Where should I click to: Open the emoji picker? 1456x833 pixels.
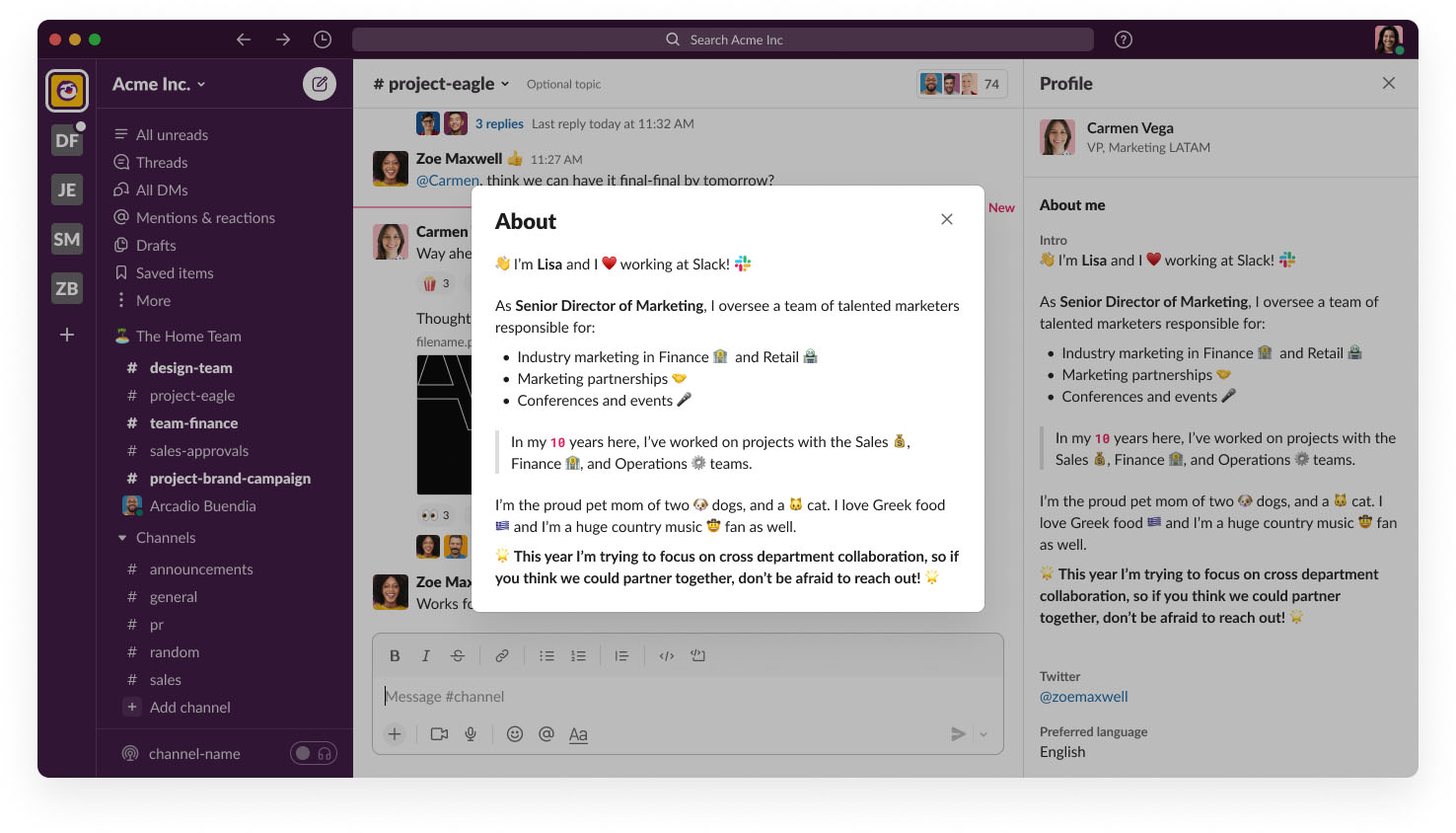click(x=515, y=733)
